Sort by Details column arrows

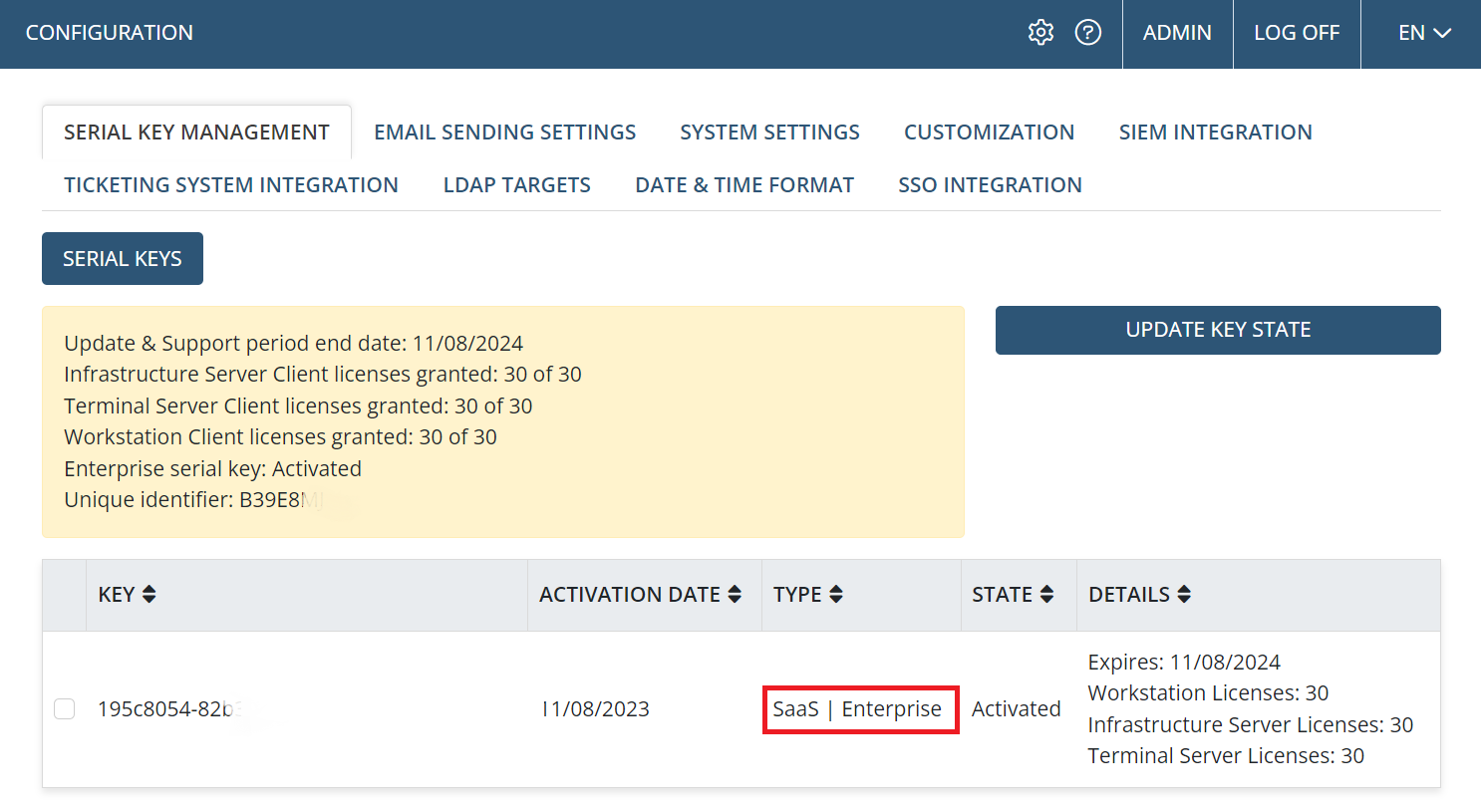pyautogui.click(x=1184, y=595)
